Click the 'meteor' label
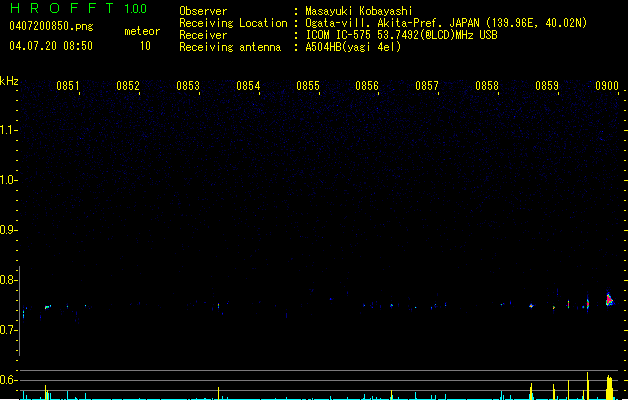Screen dimensions: 629x400 (x=142, y=31)
